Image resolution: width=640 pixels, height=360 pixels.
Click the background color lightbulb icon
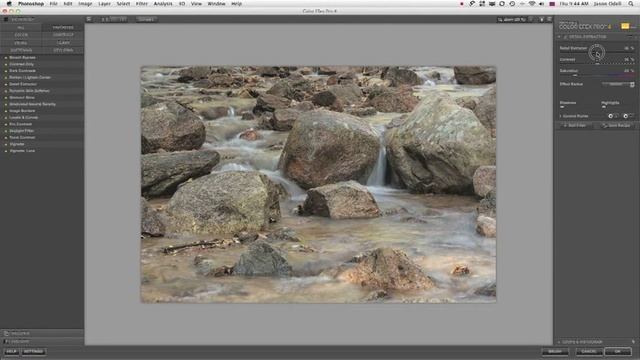pyautogui.click(x=542, y=19)
